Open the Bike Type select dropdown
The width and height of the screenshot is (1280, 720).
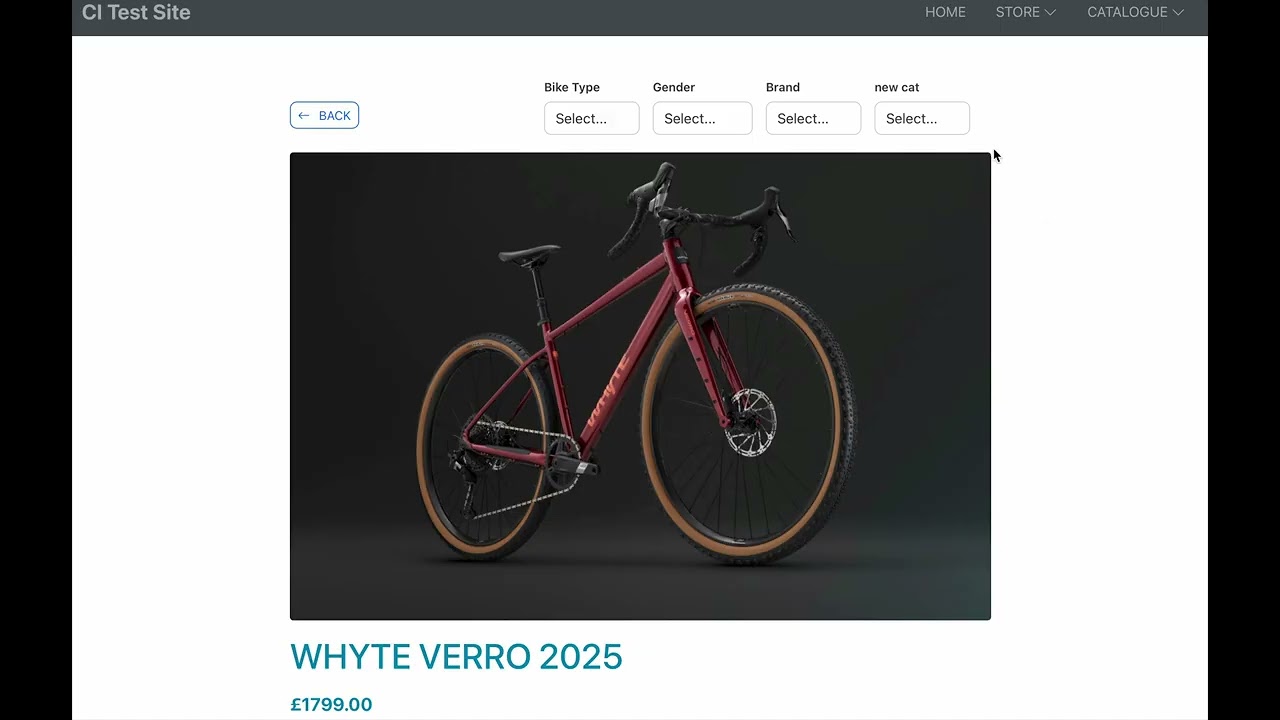point(592,118)
